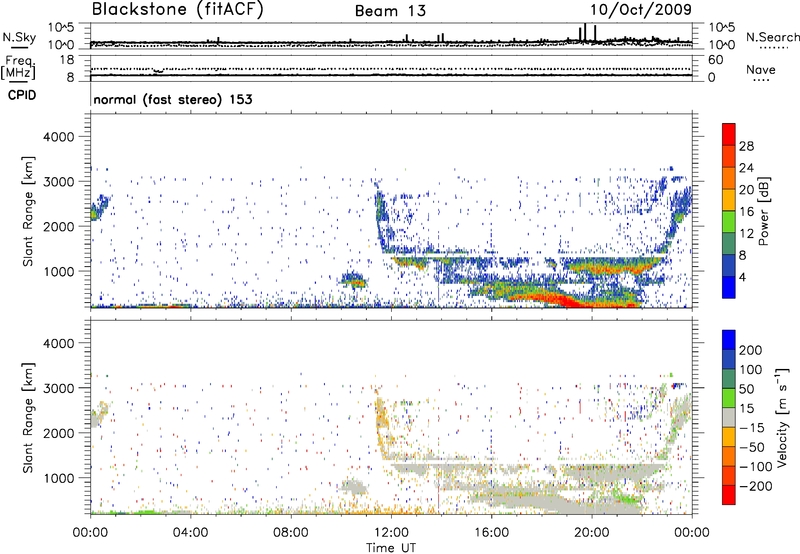
Task: Click the '18' frequency axis tick
Action: tap(67, 60)
